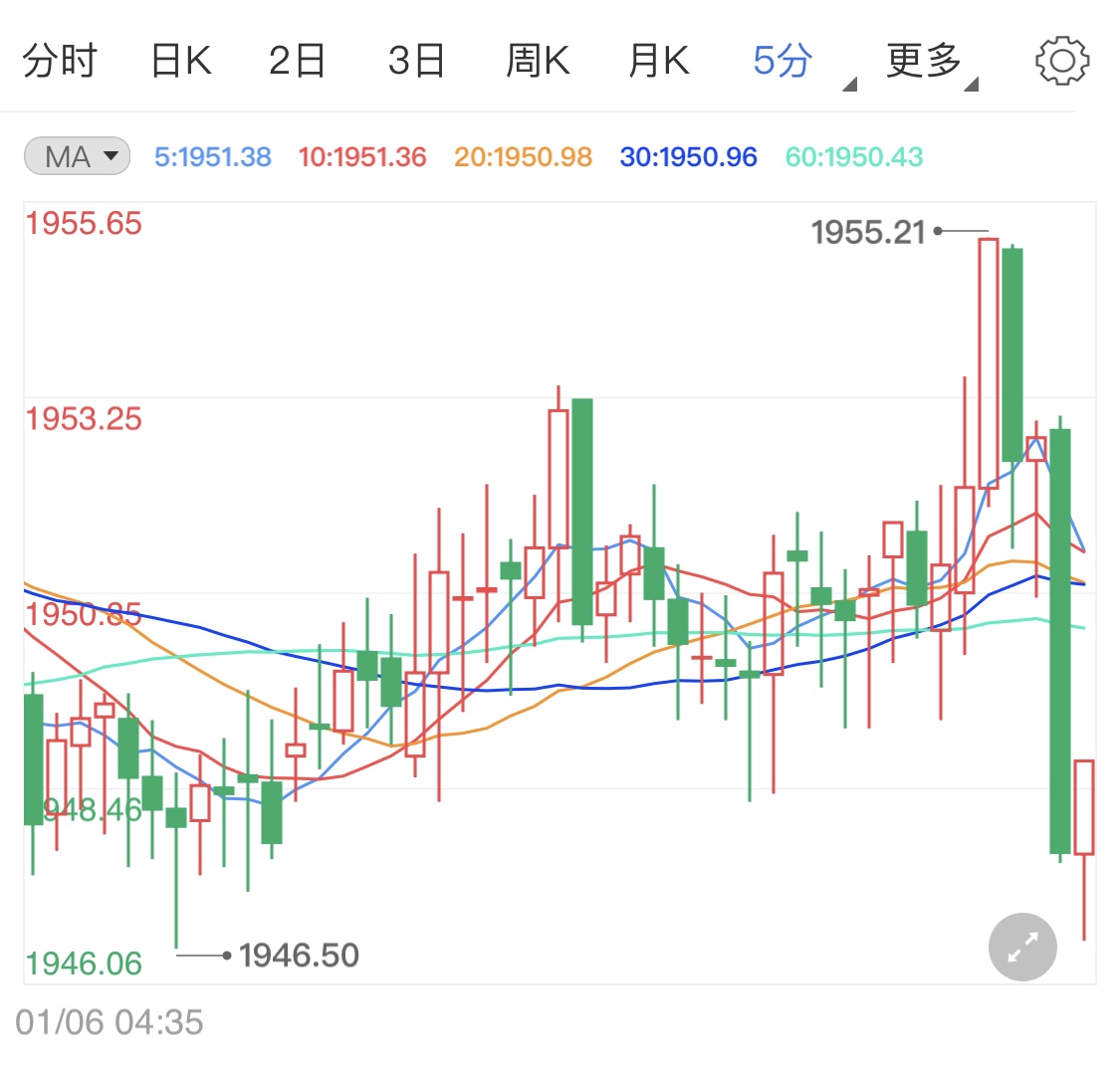Select the green MA60 indicator label 60:1950.43
The width and height of the screenshot is (1120, 1066).
(852, 156)
